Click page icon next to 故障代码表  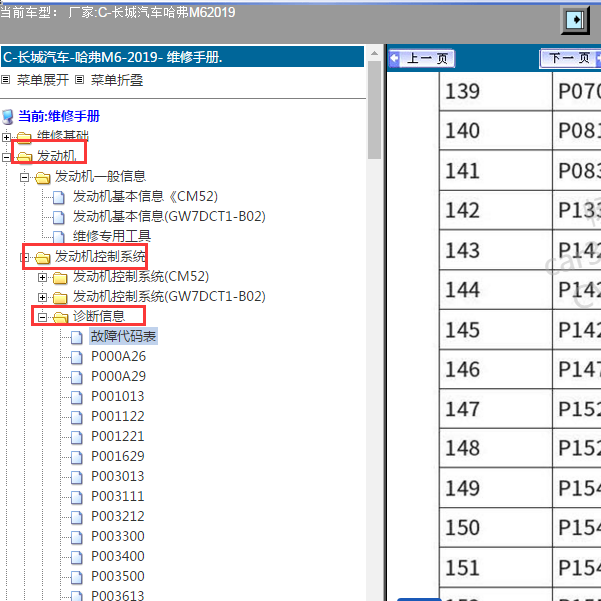click(x=77, y=337)
